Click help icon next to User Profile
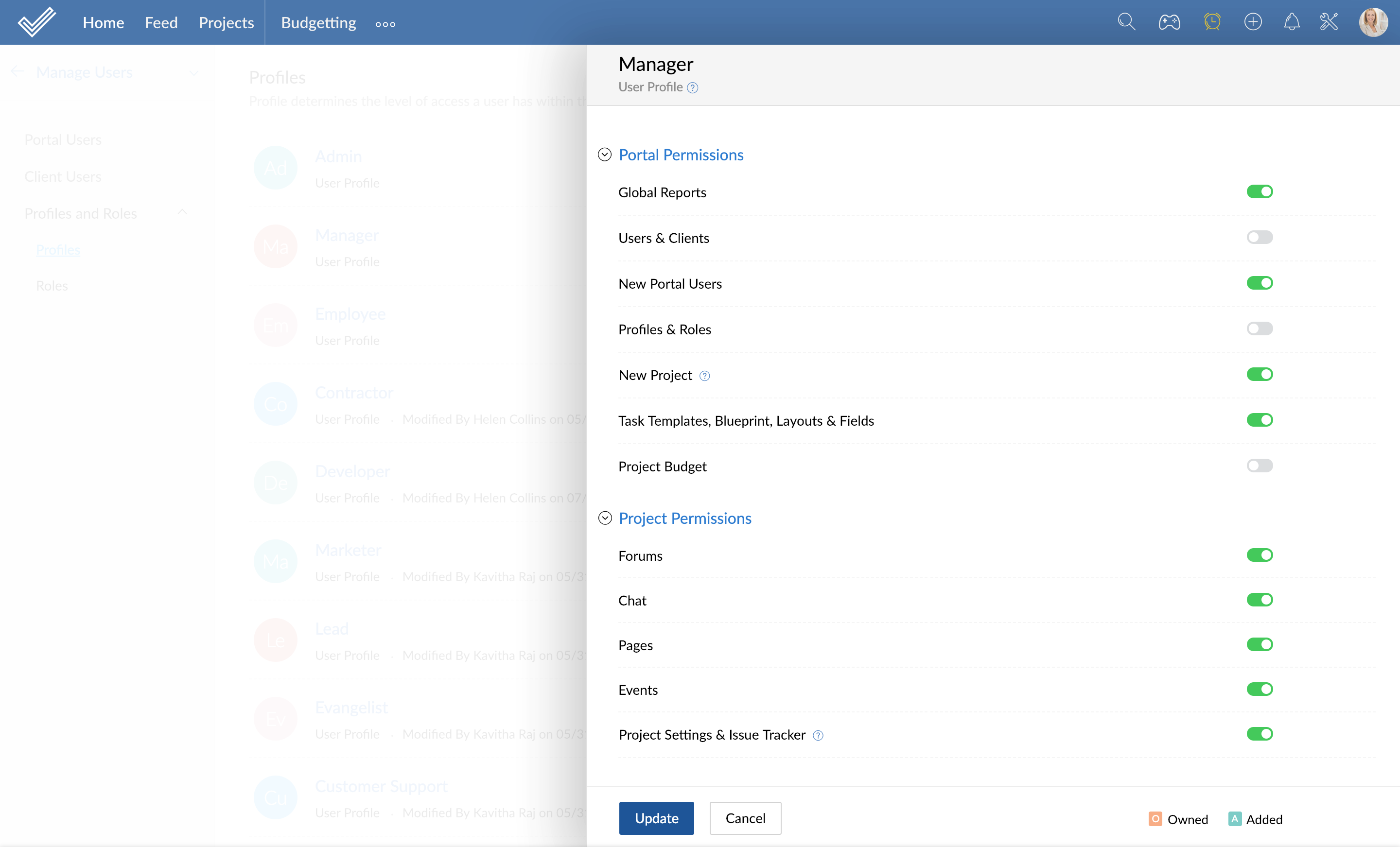Screen dimensions: 1400x847 [692, 87]
